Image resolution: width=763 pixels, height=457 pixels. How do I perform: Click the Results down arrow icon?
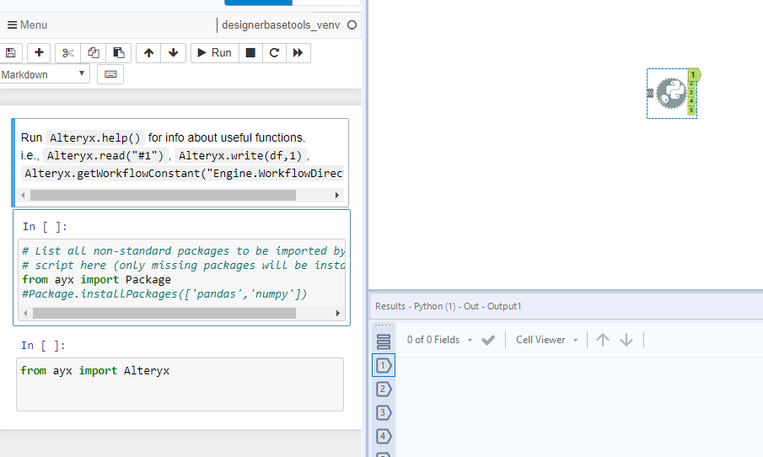coord(626,340)
